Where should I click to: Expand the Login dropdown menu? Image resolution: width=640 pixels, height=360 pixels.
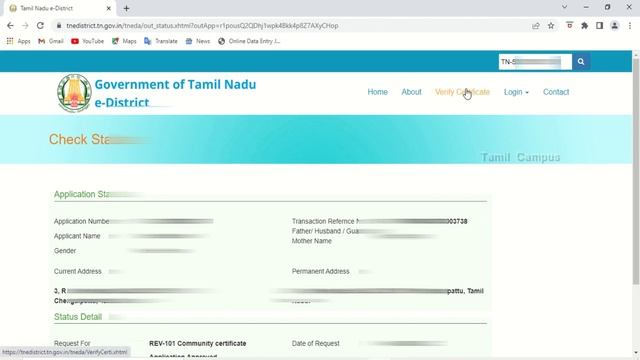point(516,92)
